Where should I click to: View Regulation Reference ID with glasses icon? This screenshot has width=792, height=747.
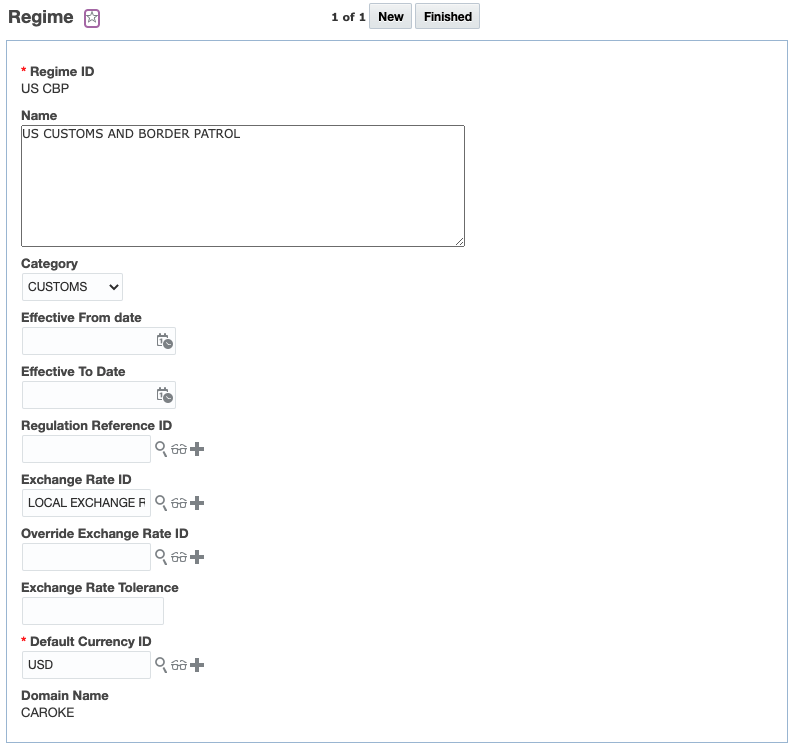coord(179,449)
